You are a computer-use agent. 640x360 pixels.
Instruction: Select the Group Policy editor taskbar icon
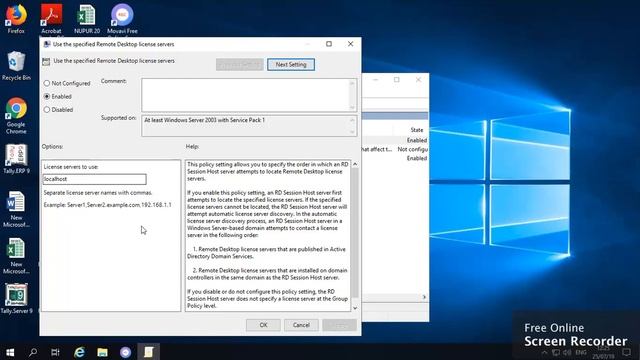(148, 352)
